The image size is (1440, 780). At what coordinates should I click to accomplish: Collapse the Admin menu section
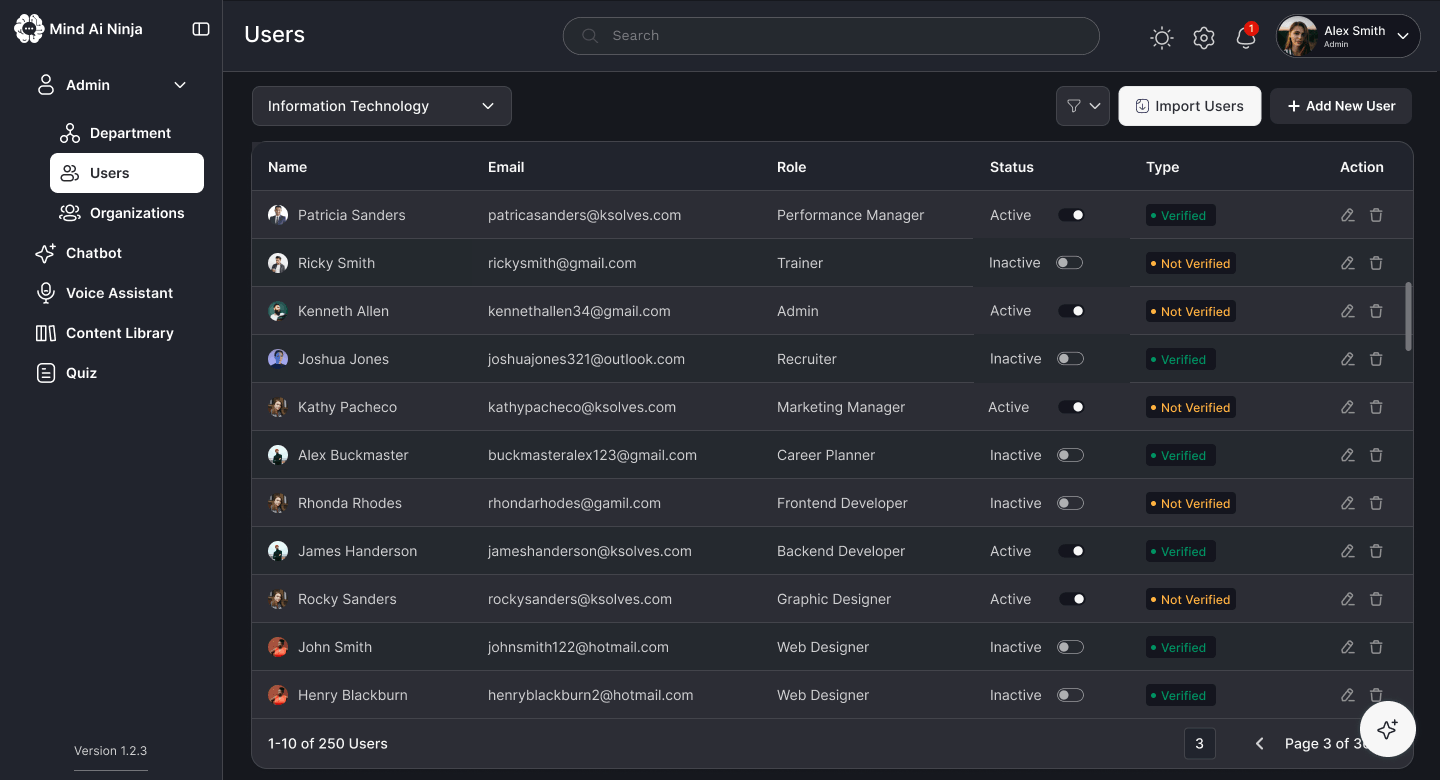click(x=180, y=85)
